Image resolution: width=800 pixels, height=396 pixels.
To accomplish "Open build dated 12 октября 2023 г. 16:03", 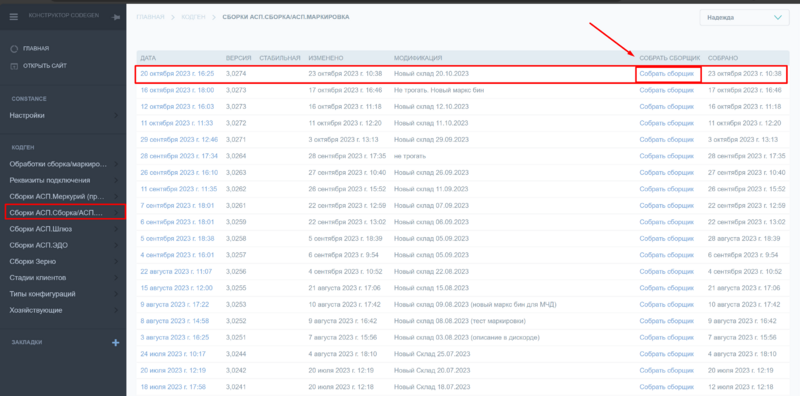I will [x=177, y=107].
